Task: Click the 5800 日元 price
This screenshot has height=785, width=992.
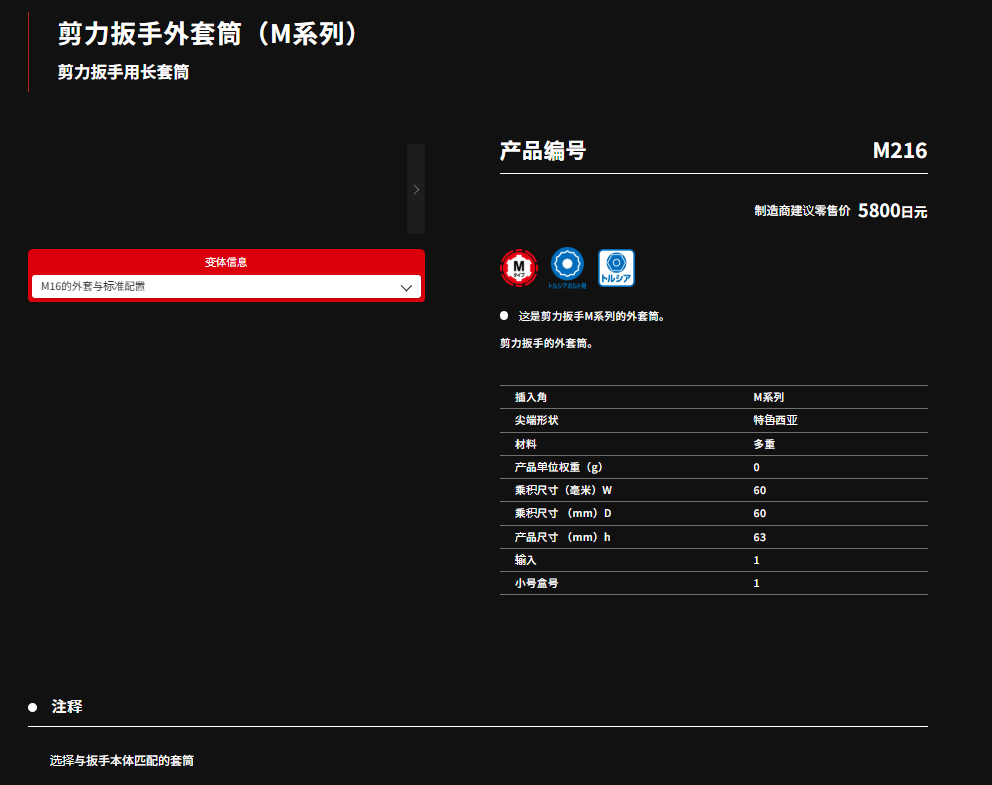Action: tap(892, 211)
